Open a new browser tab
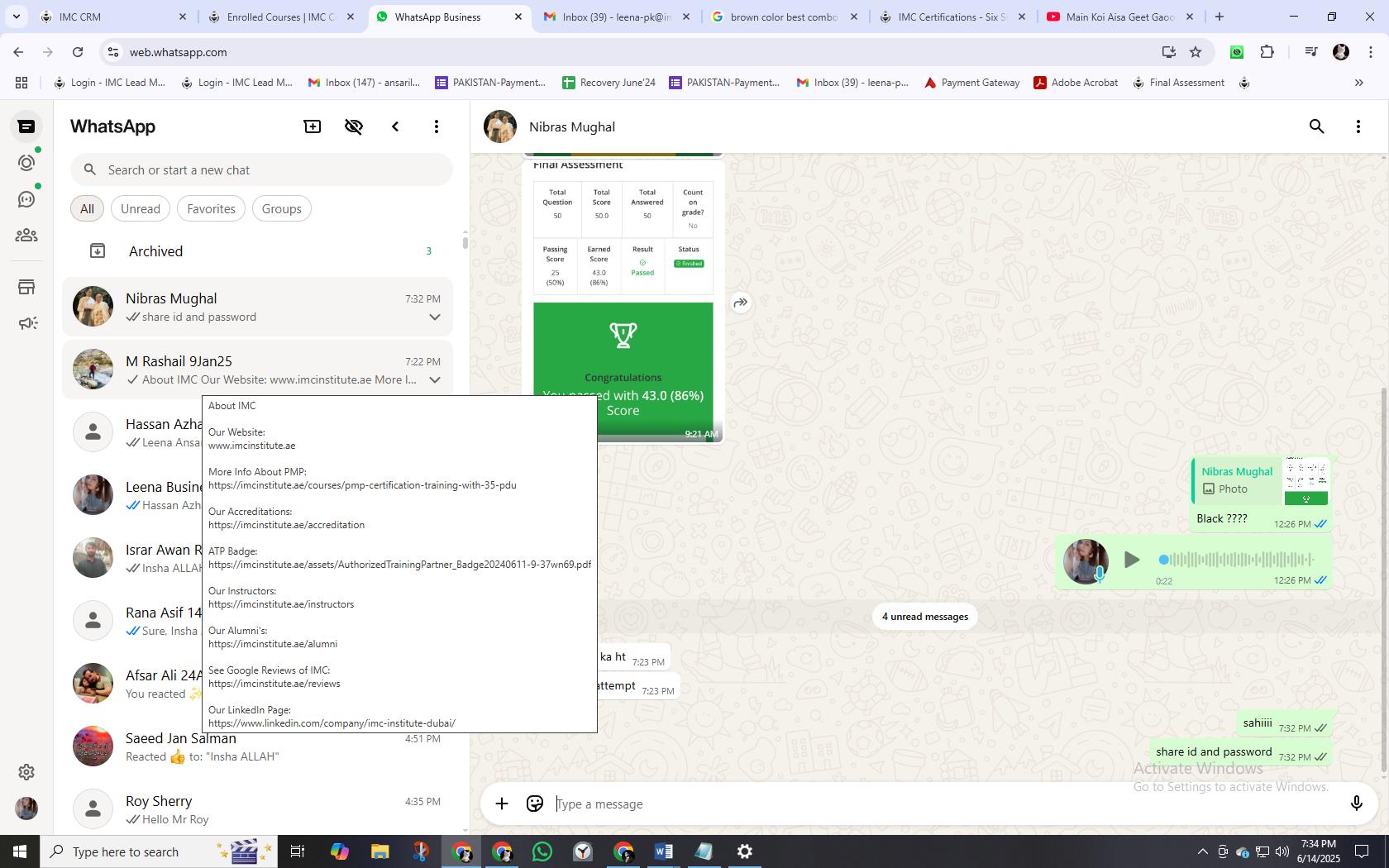The width and height of the screenshot is (1389, 868). [x=1220, y=17]
